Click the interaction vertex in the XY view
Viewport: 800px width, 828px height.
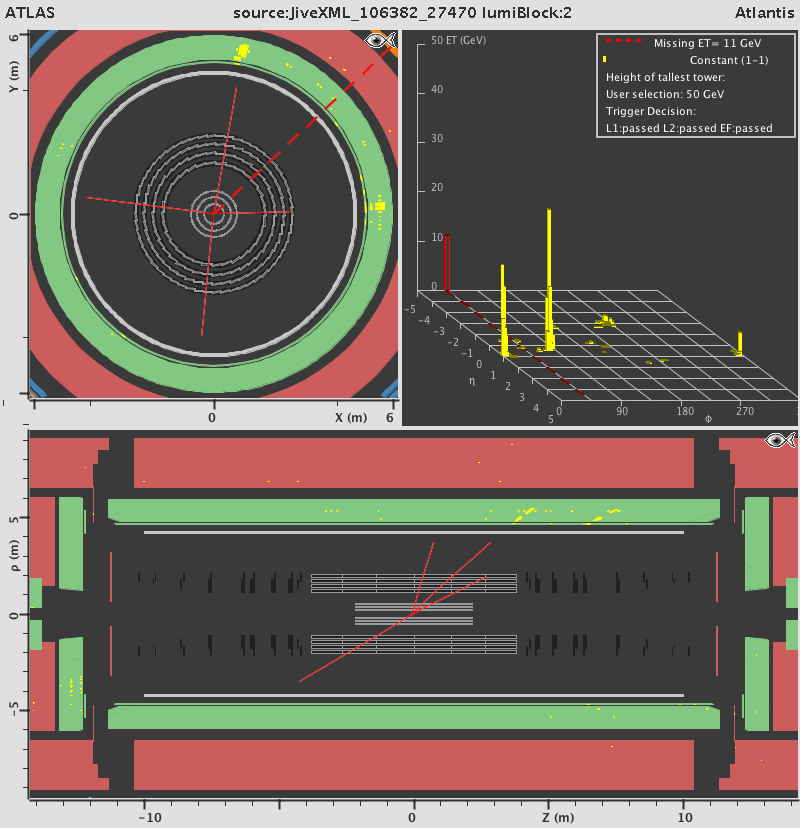coord(213,211)
